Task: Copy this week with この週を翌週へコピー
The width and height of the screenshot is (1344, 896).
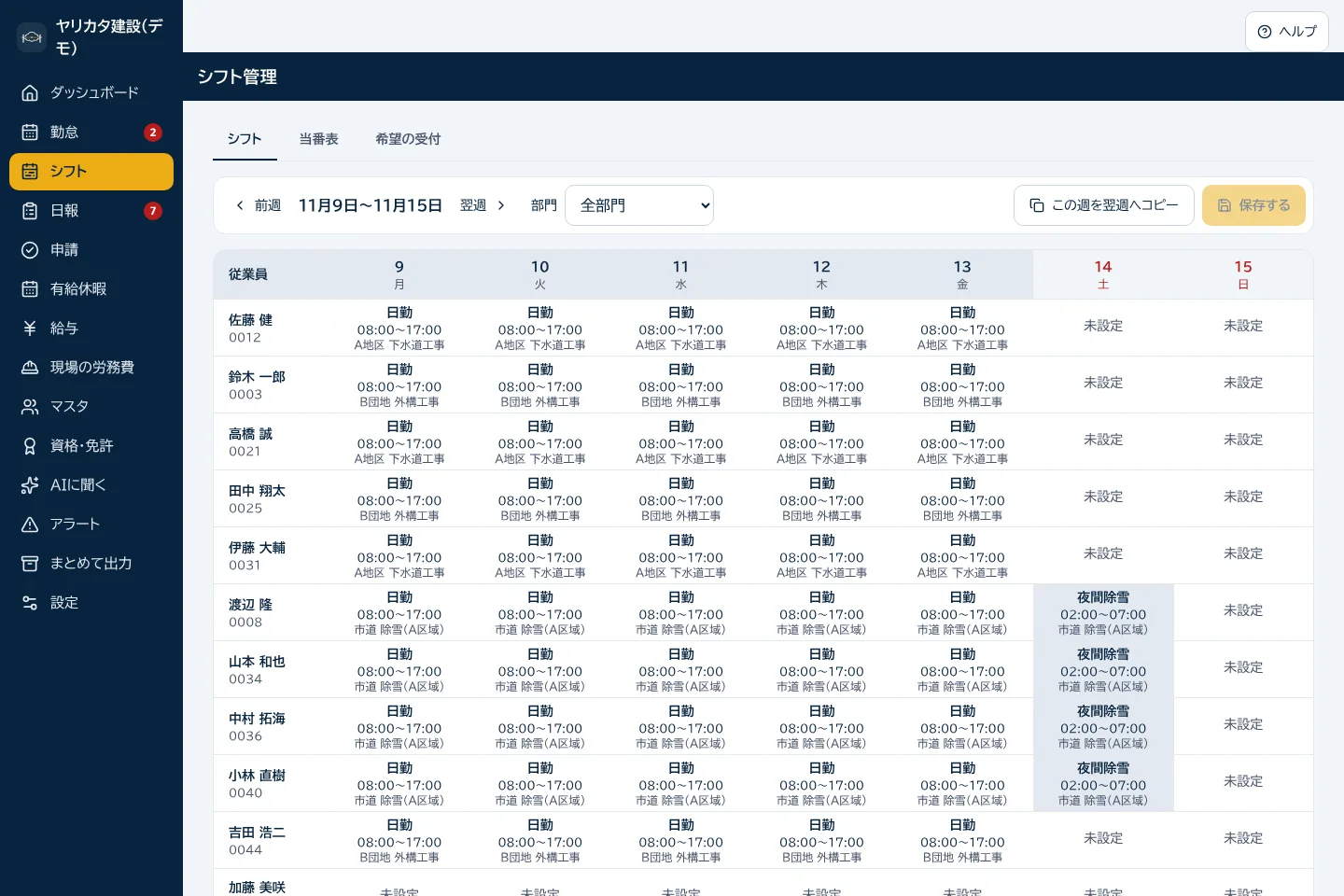Action: (x=1104, y=205)
